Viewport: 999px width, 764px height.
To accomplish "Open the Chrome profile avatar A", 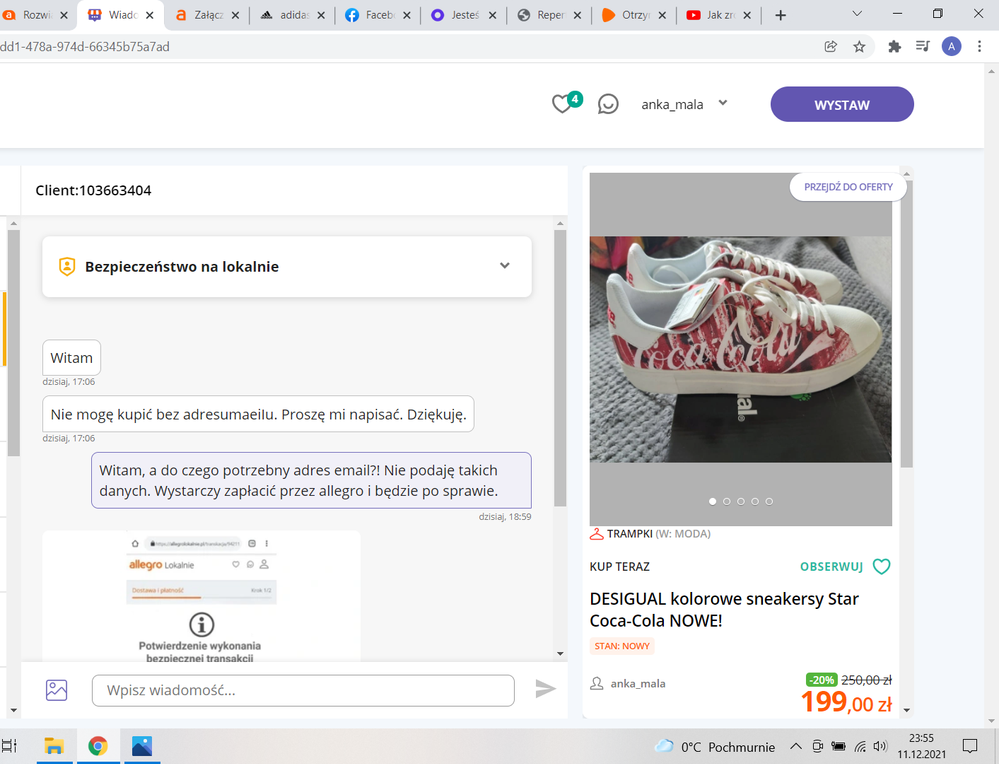I will (951, 47).
